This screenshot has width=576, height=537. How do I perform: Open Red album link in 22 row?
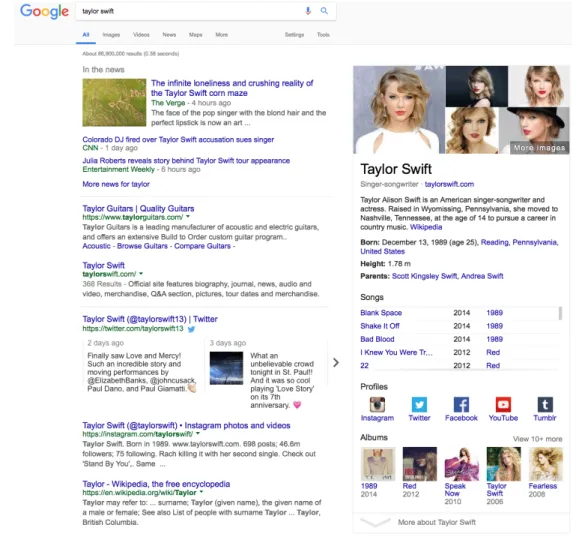[493, 366]
